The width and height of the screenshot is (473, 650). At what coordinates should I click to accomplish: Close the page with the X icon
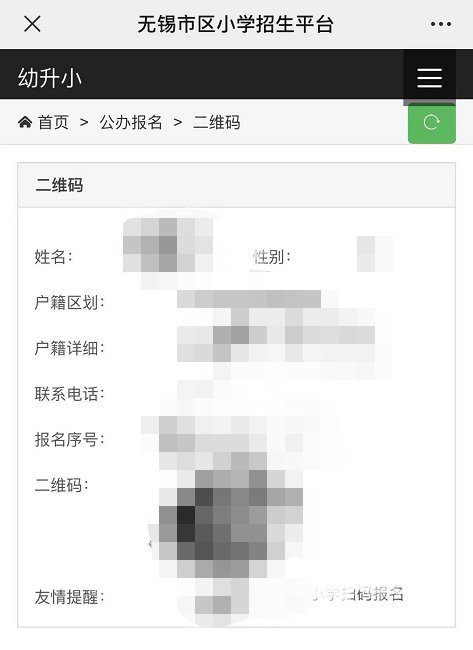coord(32,24)
